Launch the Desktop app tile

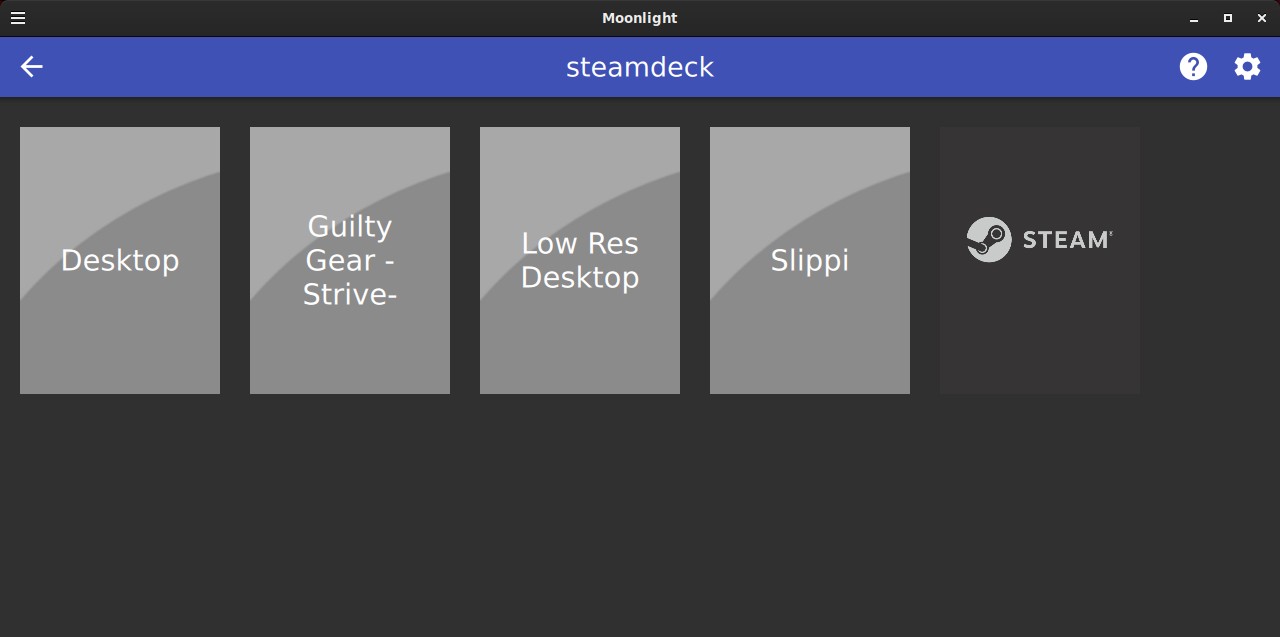[x=120, y=260]
